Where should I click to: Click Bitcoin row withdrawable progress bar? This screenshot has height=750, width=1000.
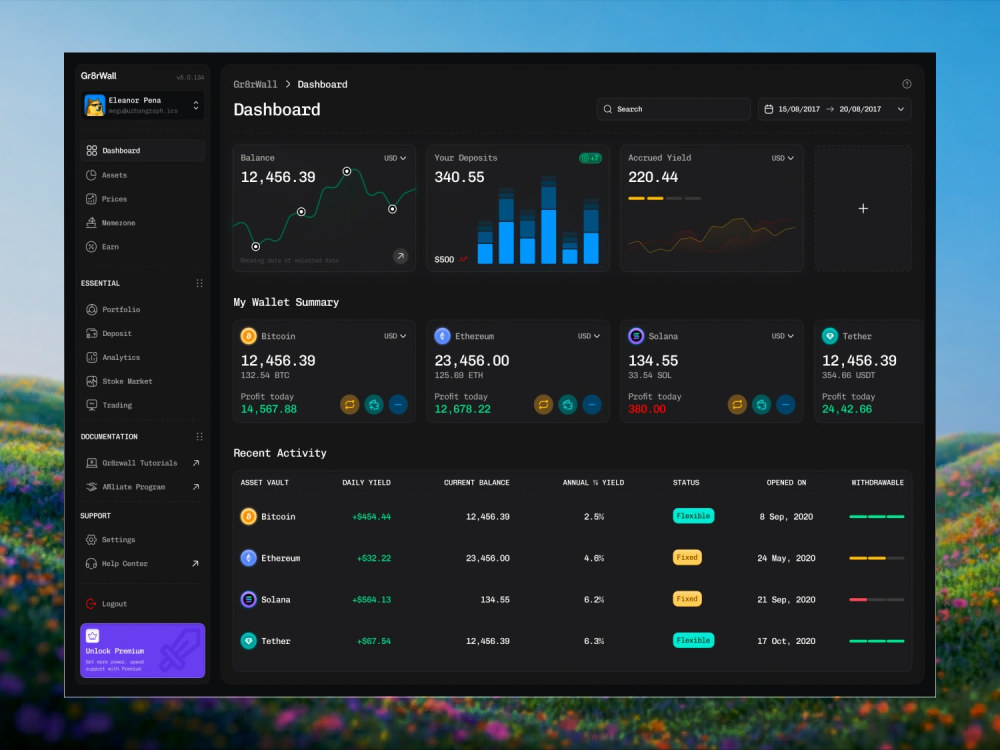point(876,517)
